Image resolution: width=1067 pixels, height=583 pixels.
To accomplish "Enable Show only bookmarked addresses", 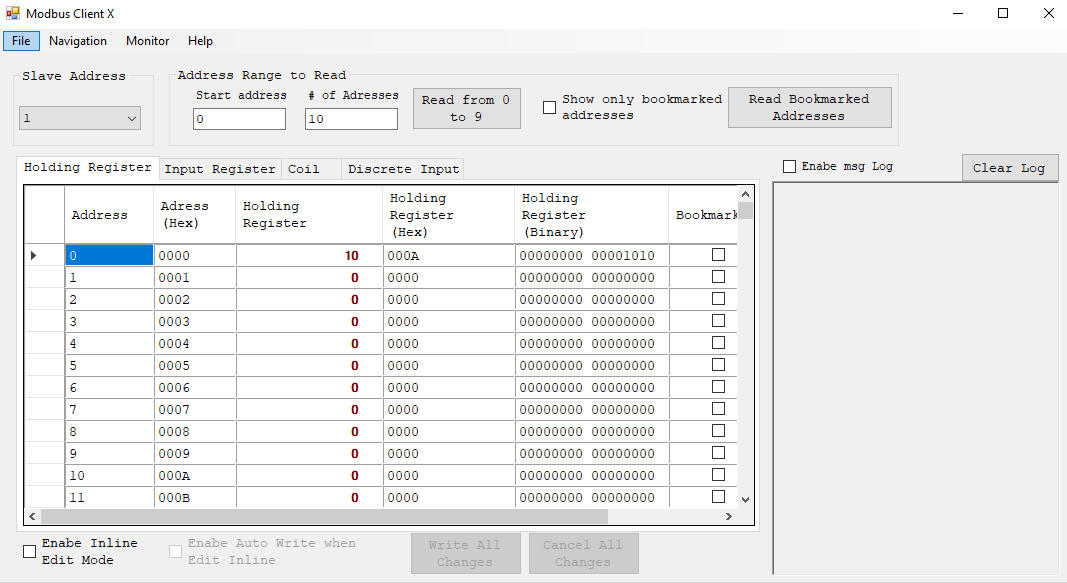I will (x=548, y=107).
